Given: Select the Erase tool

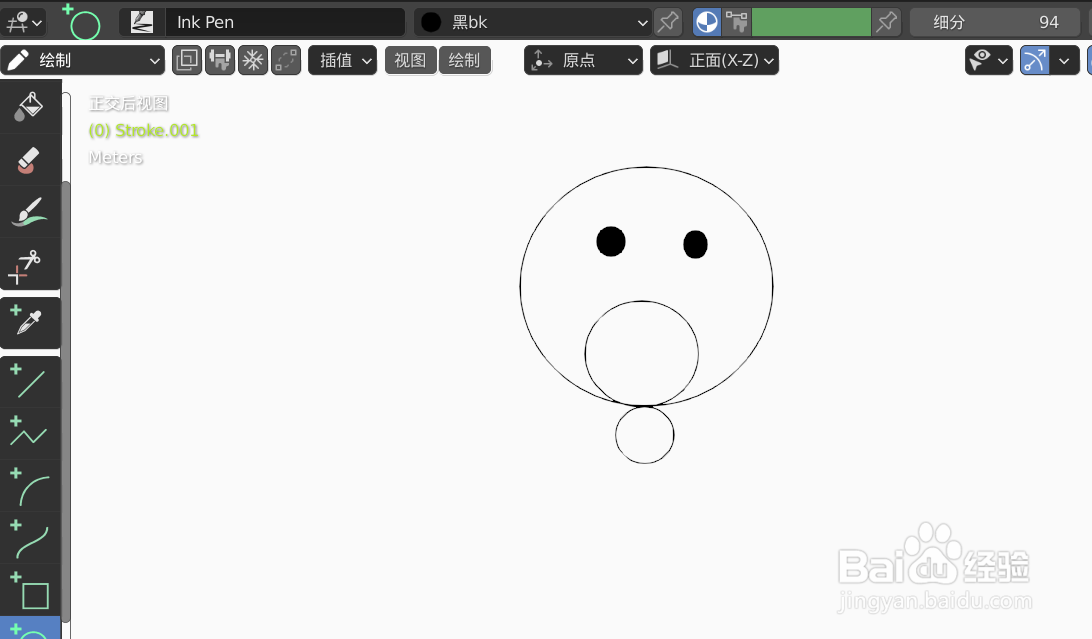Looking at the screenshot, I should pyautogui.click(x=29, y=159).
